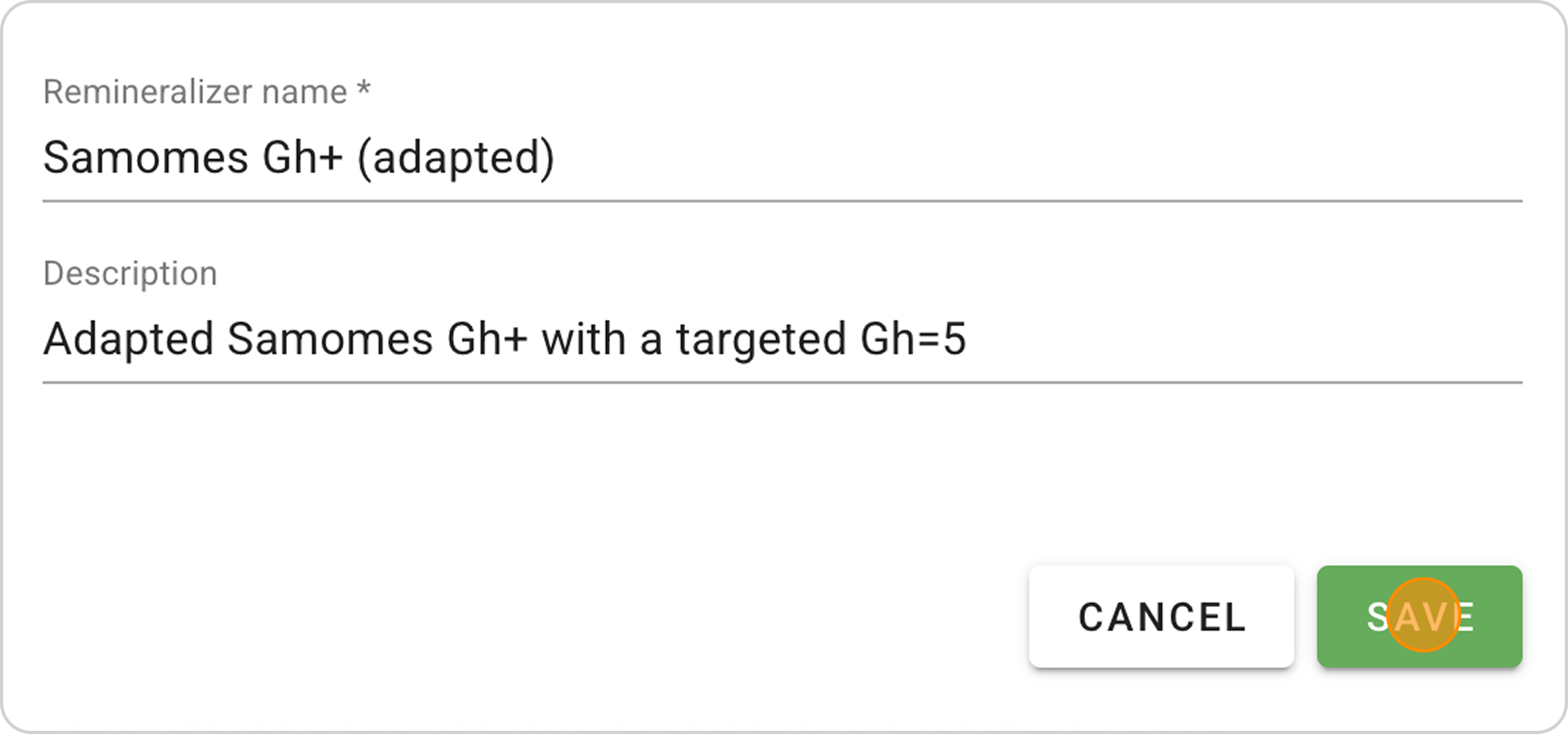Focus the Description input field
Screen dimensions: 1568x734
[x=782, y=339]
